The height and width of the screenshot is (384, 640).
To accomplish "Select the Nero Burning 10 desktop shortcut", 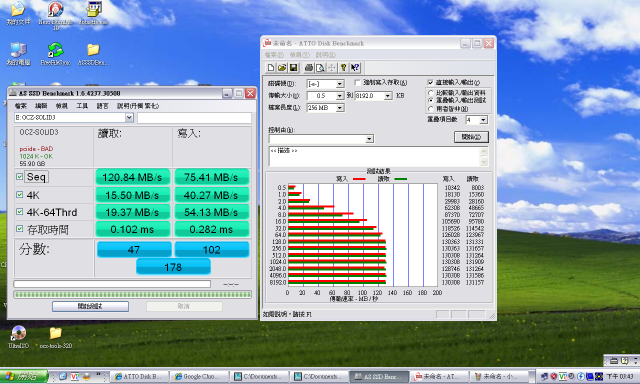I will (x=56, y=16).
